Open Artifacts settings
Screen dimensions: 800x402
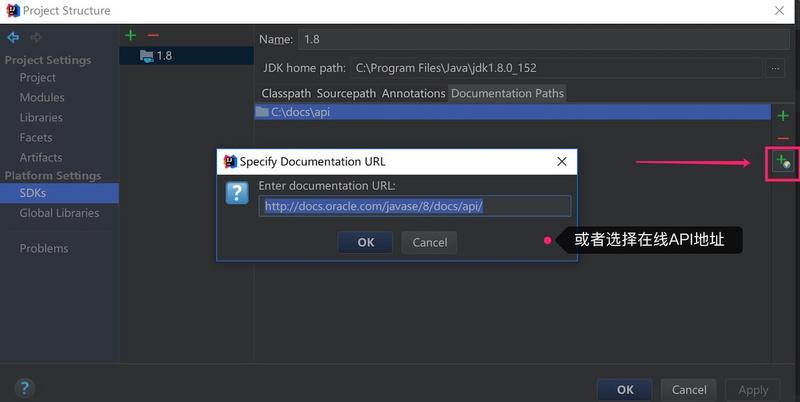click(x=41, y=157)
